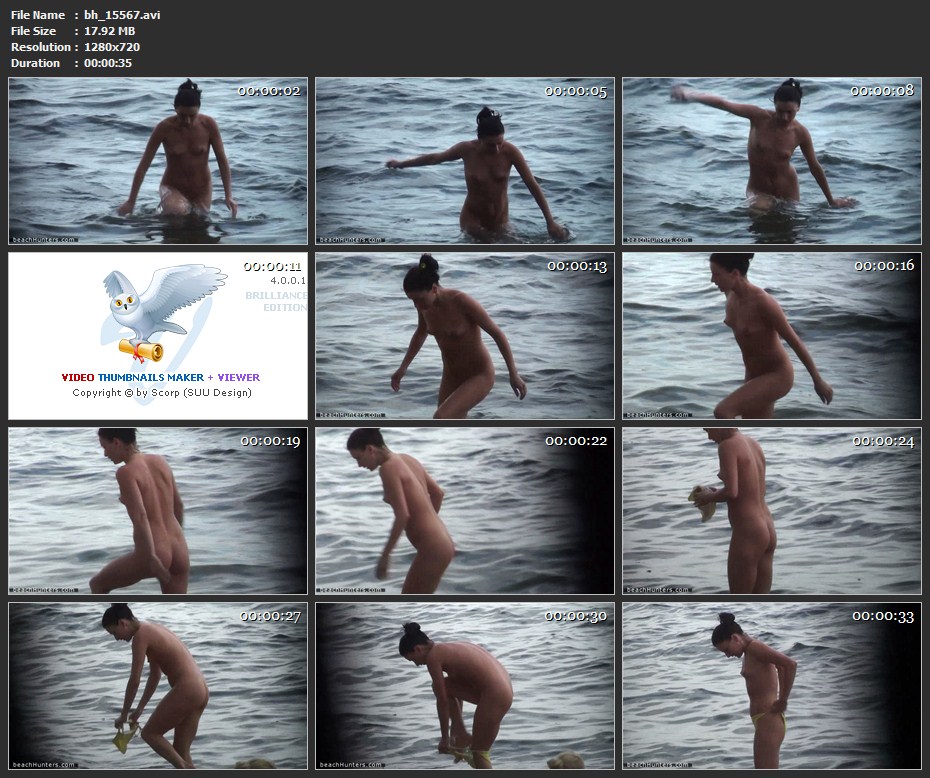
Task: Open the thumbnail stamped 00:00:02
Action: [158, 161]
